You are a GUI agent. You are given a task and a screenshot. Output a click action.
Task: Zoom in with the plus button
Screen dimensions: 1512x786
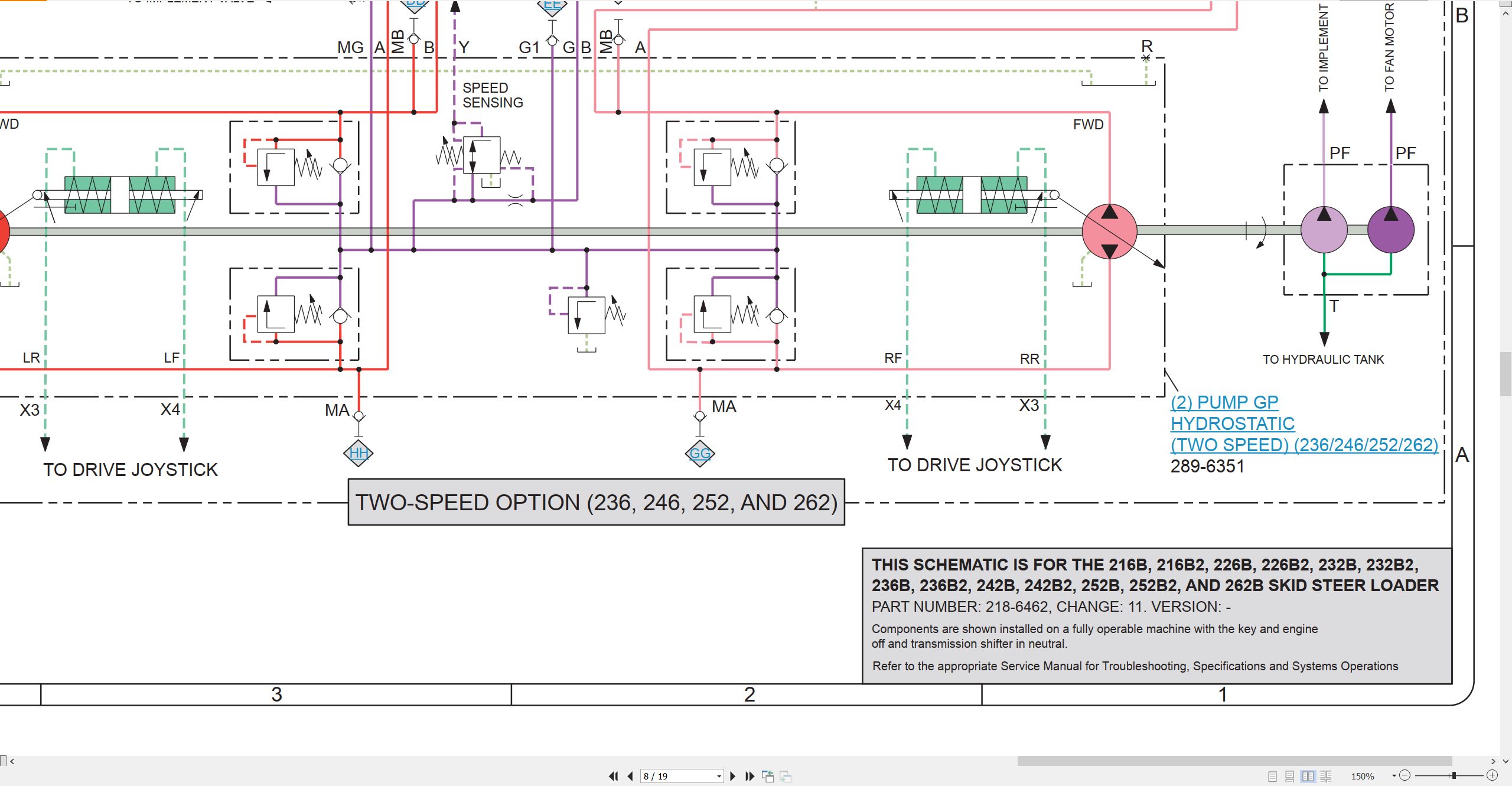(x=1492, y=775)
